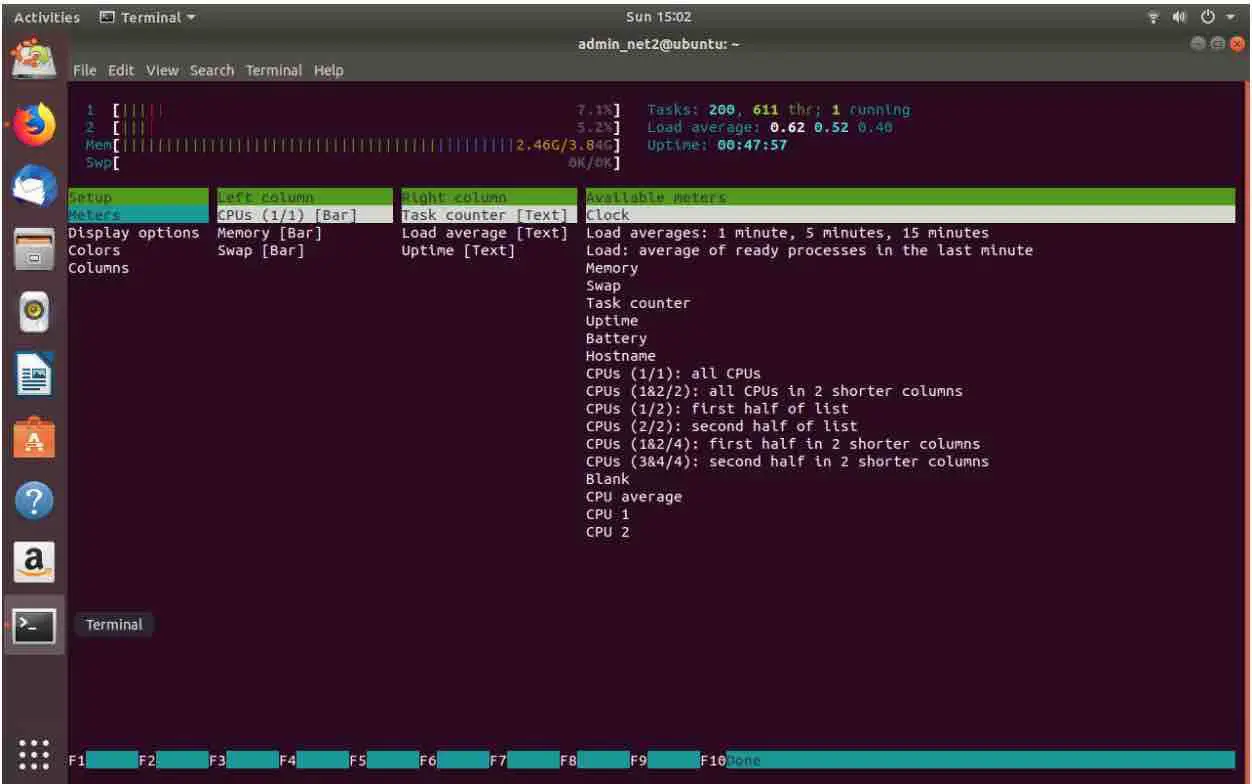Image resolution: width=1252 pixels, height=784 pixels.
Task: Open the File menu
Action: point(85,70)
